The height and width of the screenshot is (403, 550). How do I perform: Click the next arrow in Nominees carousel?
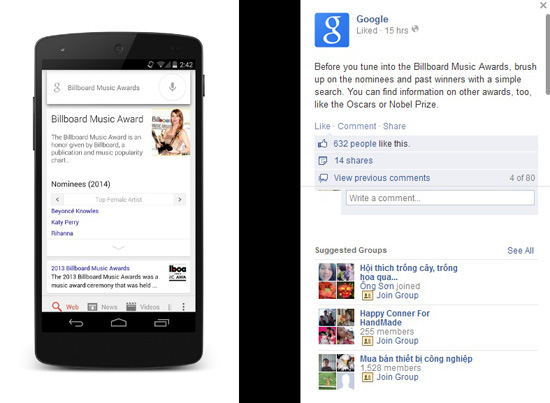point(180,200)
